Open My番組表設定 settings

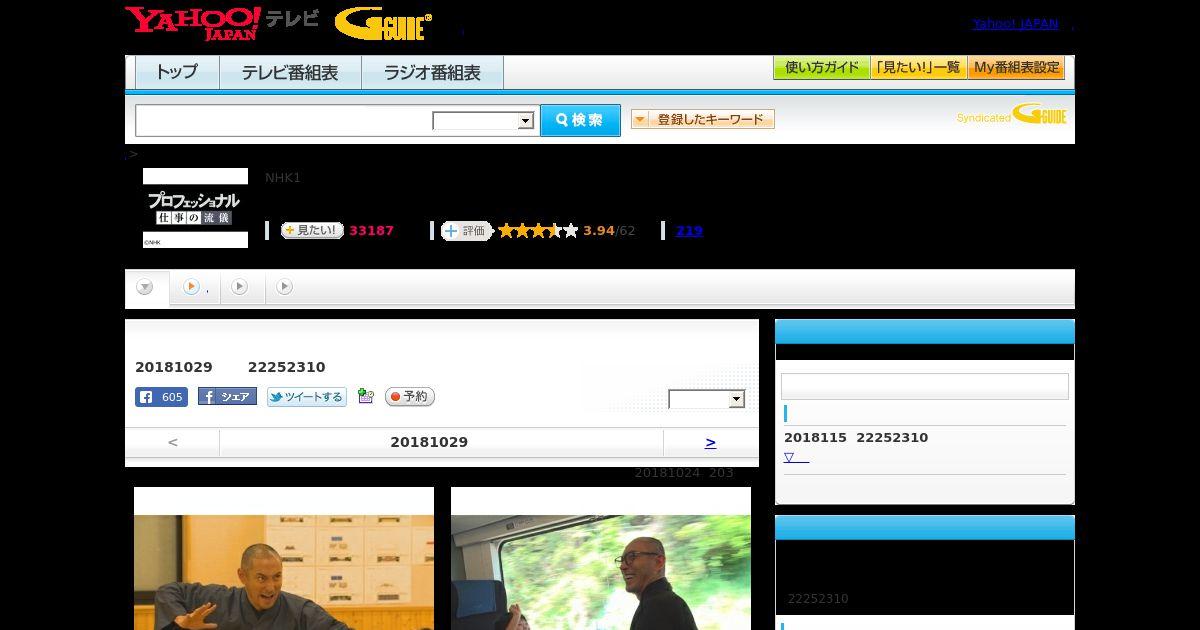coord(1016,68)
